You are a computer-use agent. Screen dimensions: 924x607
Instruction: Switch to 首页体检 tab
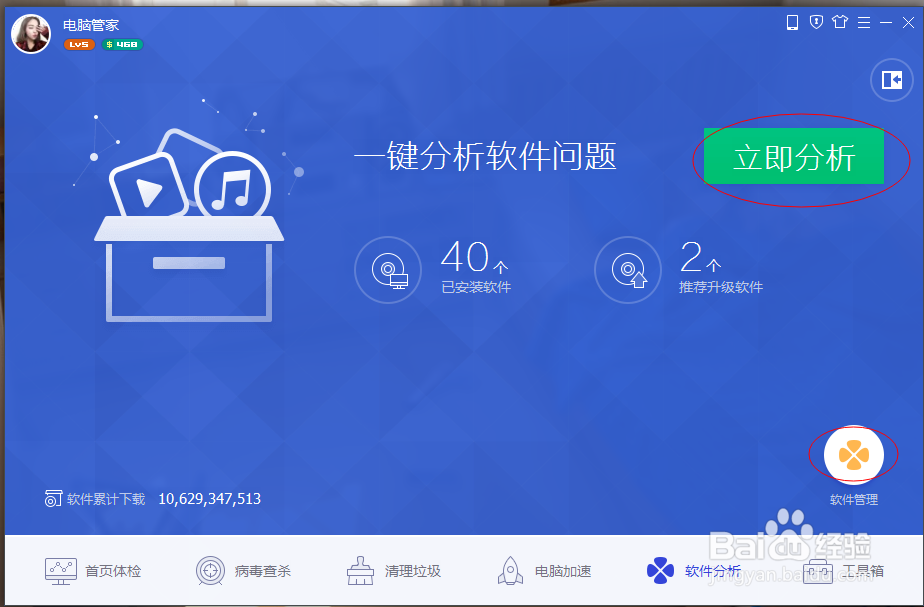tap(93, 571)
